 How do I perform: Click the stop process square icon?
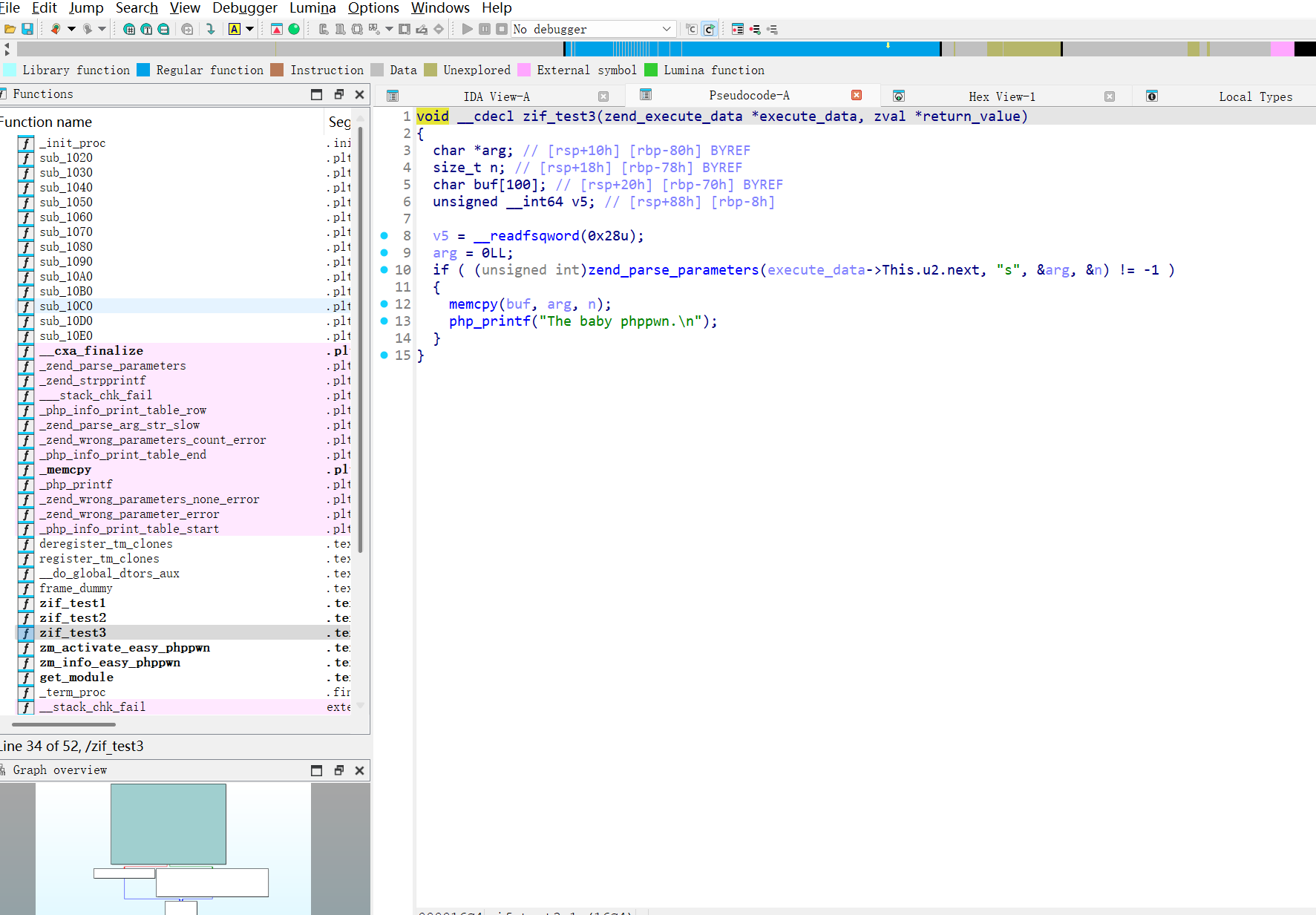click(x=502, y=29)
